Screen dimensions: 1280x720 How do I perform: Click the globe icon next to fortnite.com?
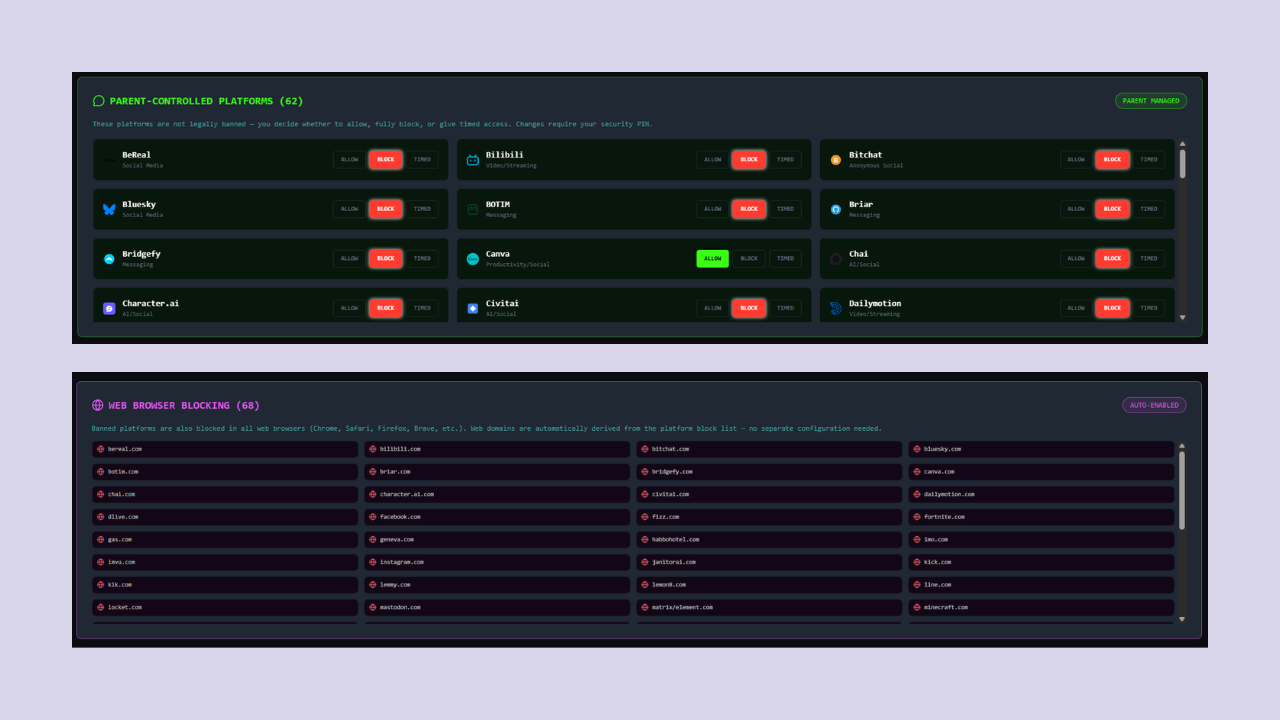917,517
